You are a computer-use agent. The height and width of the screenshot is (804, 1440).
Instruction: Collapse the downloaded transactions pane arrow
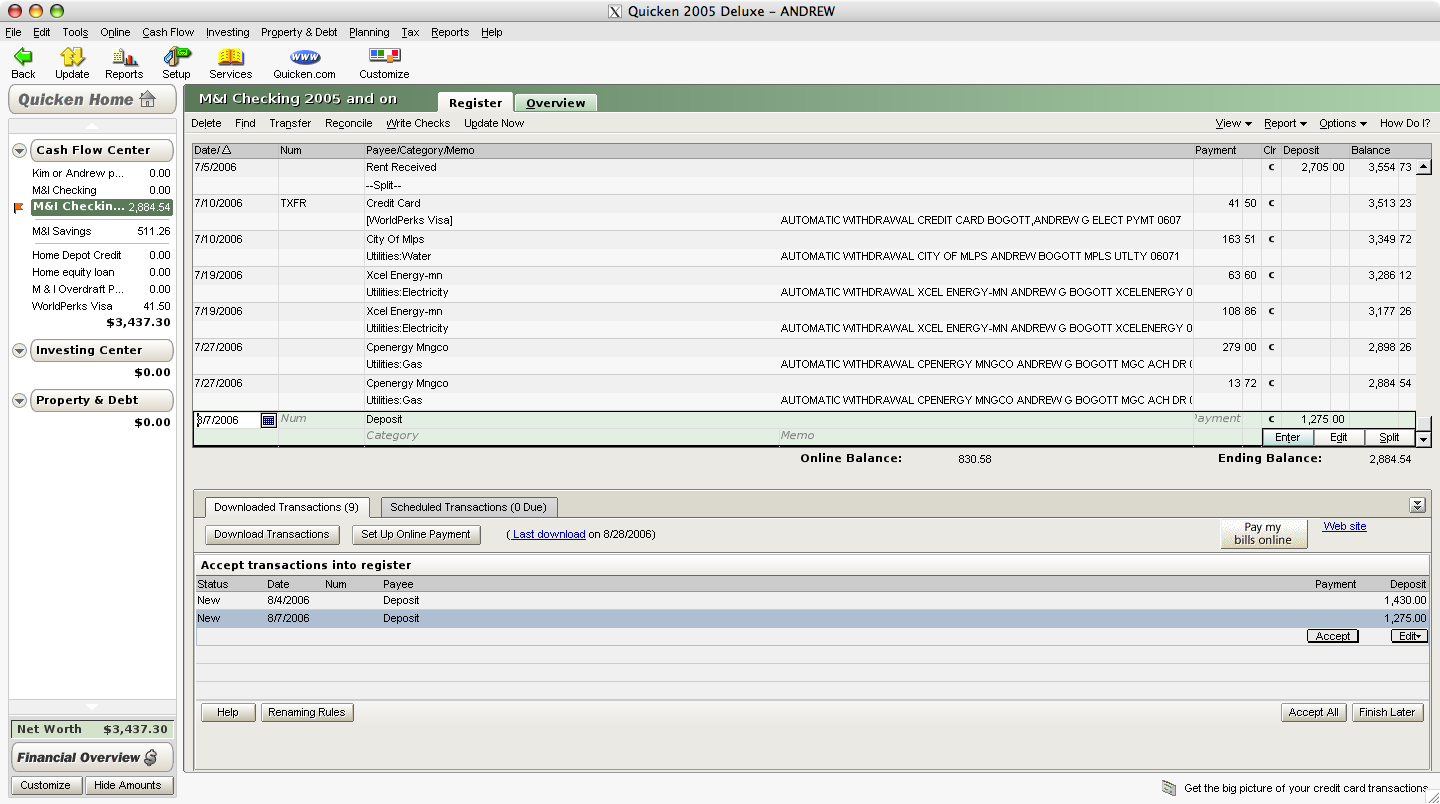1417,505
